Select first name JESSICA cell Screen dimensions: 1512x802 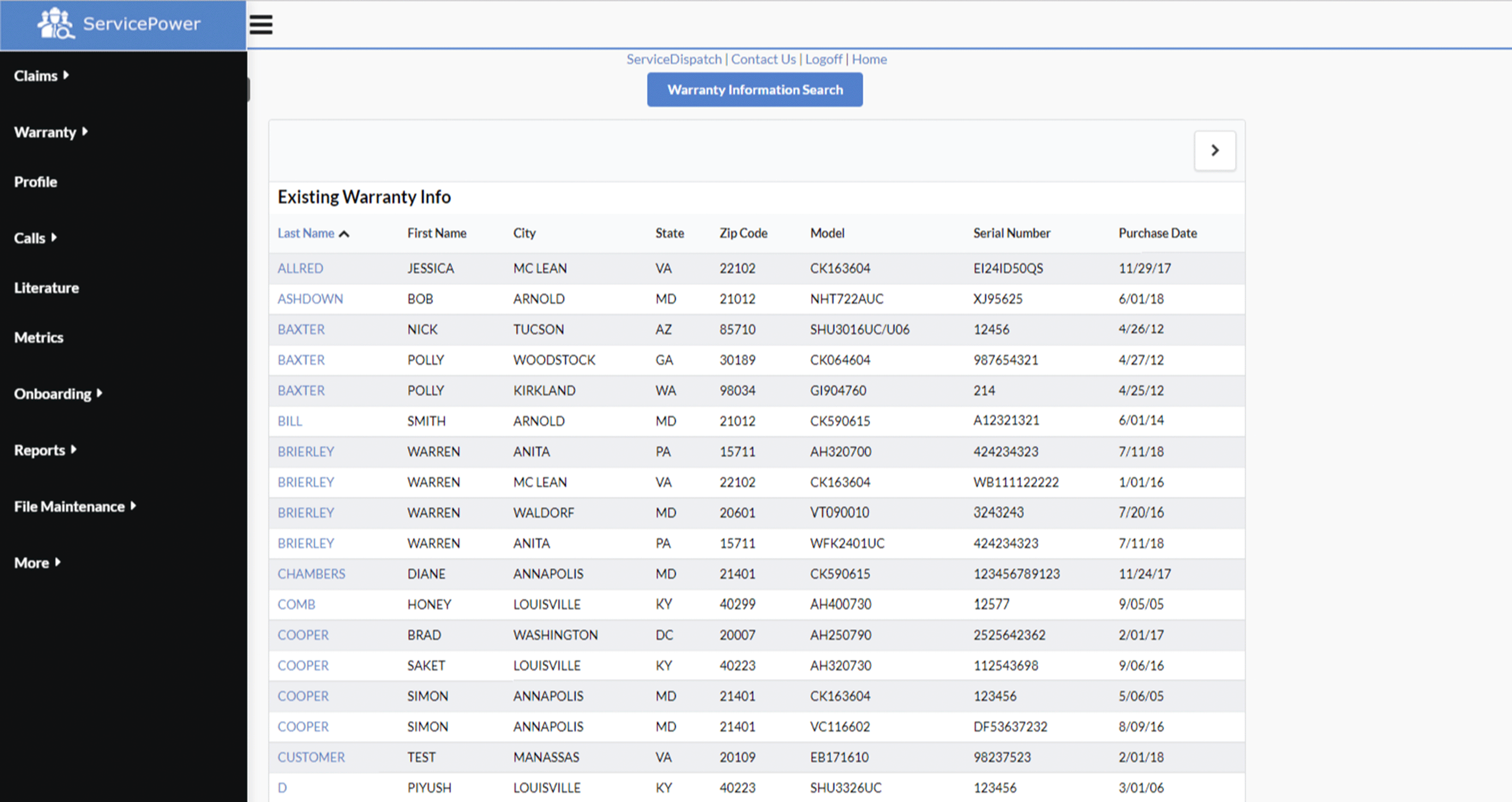430,269
